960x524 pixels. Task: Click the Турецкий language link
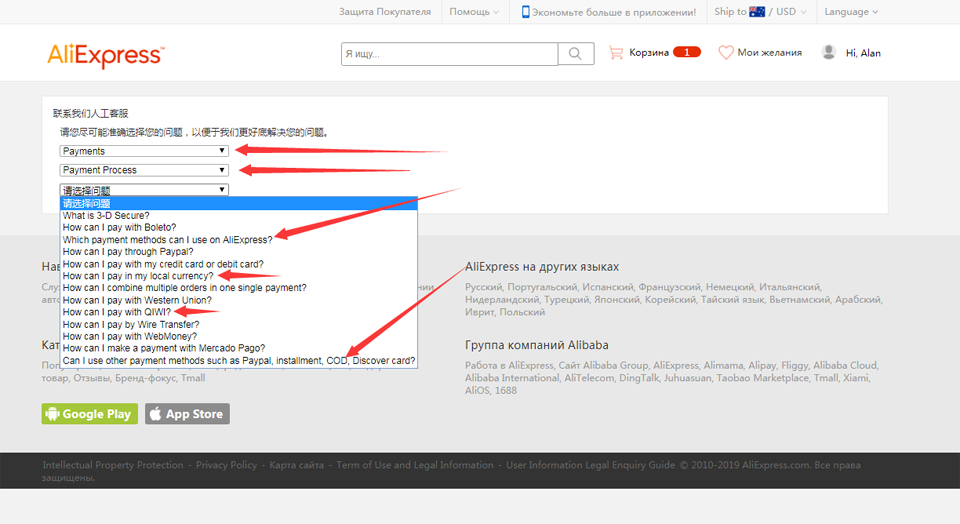(566, 300)
